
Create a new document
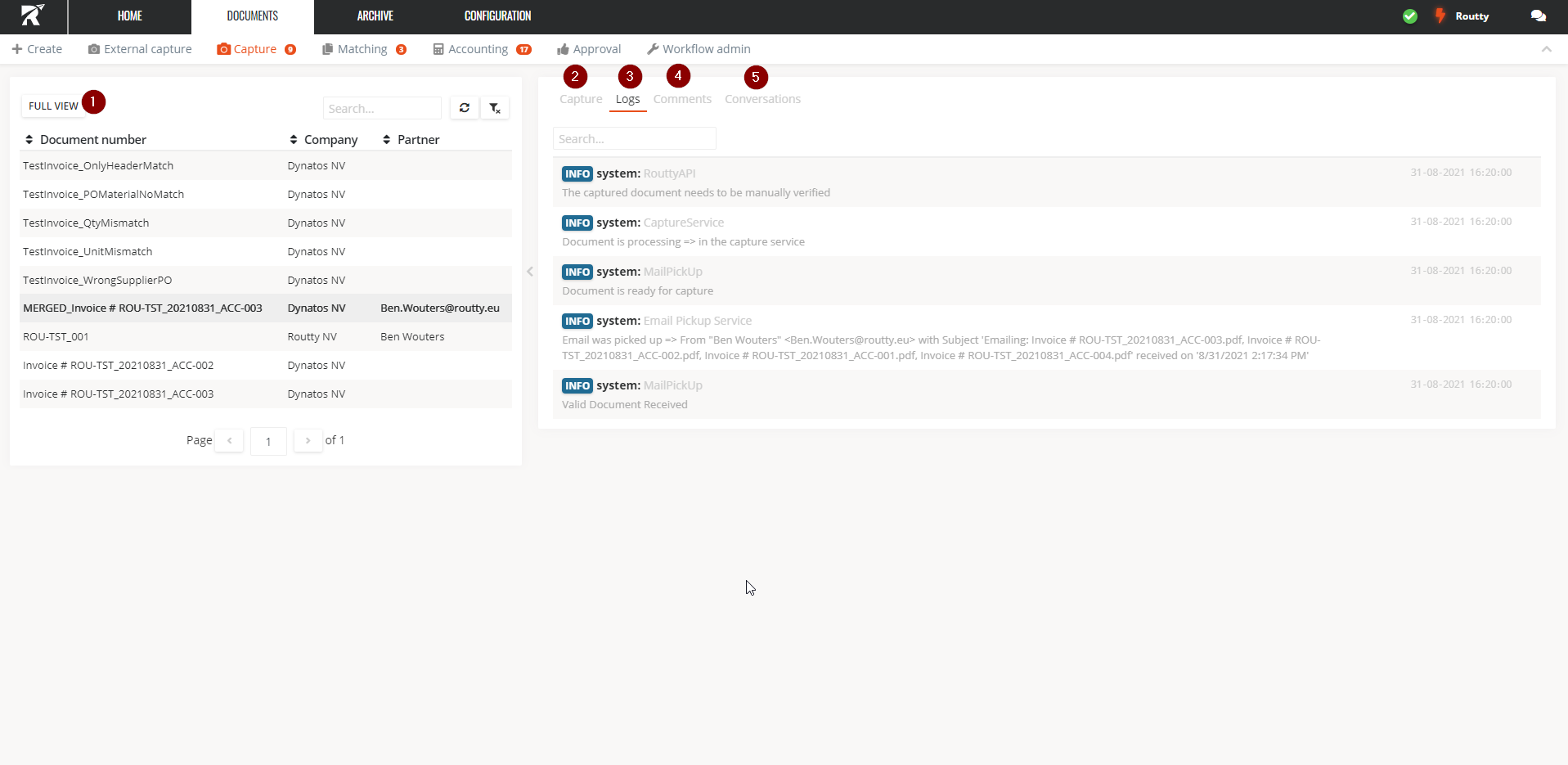pos(38,49)
